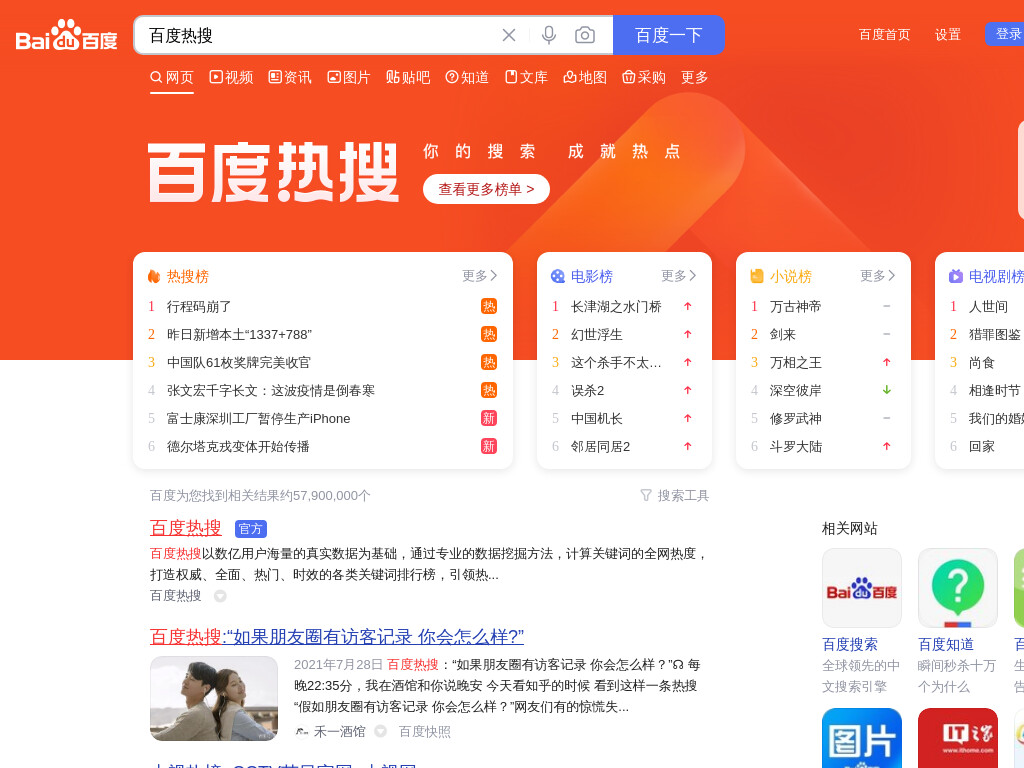Viewport: 1024px width, 768px height.
Task: Switch to the 资讯 tab
Action: point(290,78)
